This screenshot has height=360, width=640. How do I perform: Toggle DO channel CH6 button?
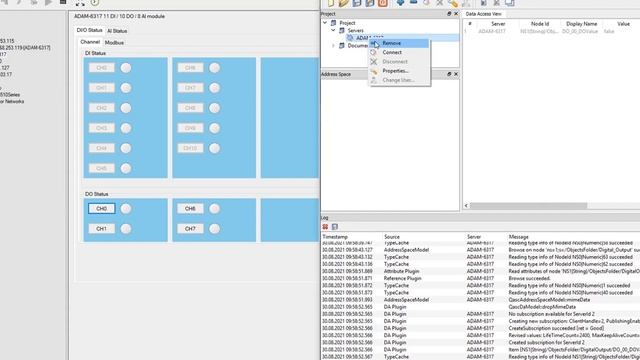click(x=190, y=209)
